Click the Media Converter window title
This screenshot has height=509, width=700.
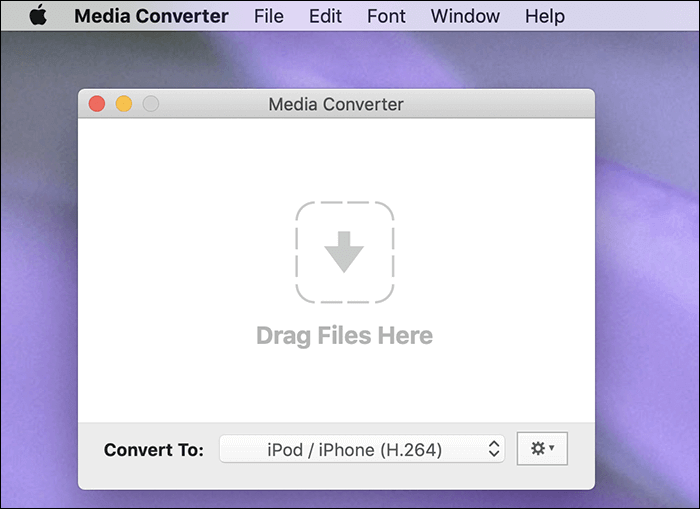[x=336, y=104]
